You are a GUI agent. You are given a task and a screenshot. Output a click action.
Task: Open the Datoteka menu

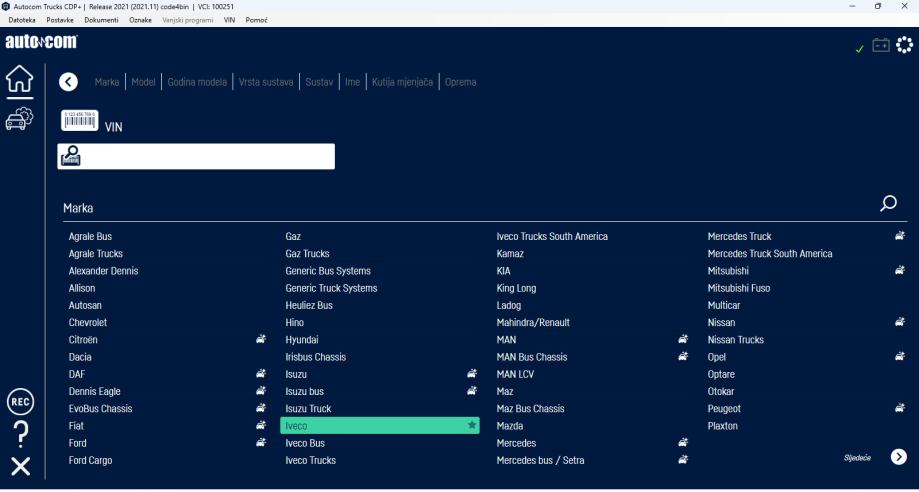(22, 20)
